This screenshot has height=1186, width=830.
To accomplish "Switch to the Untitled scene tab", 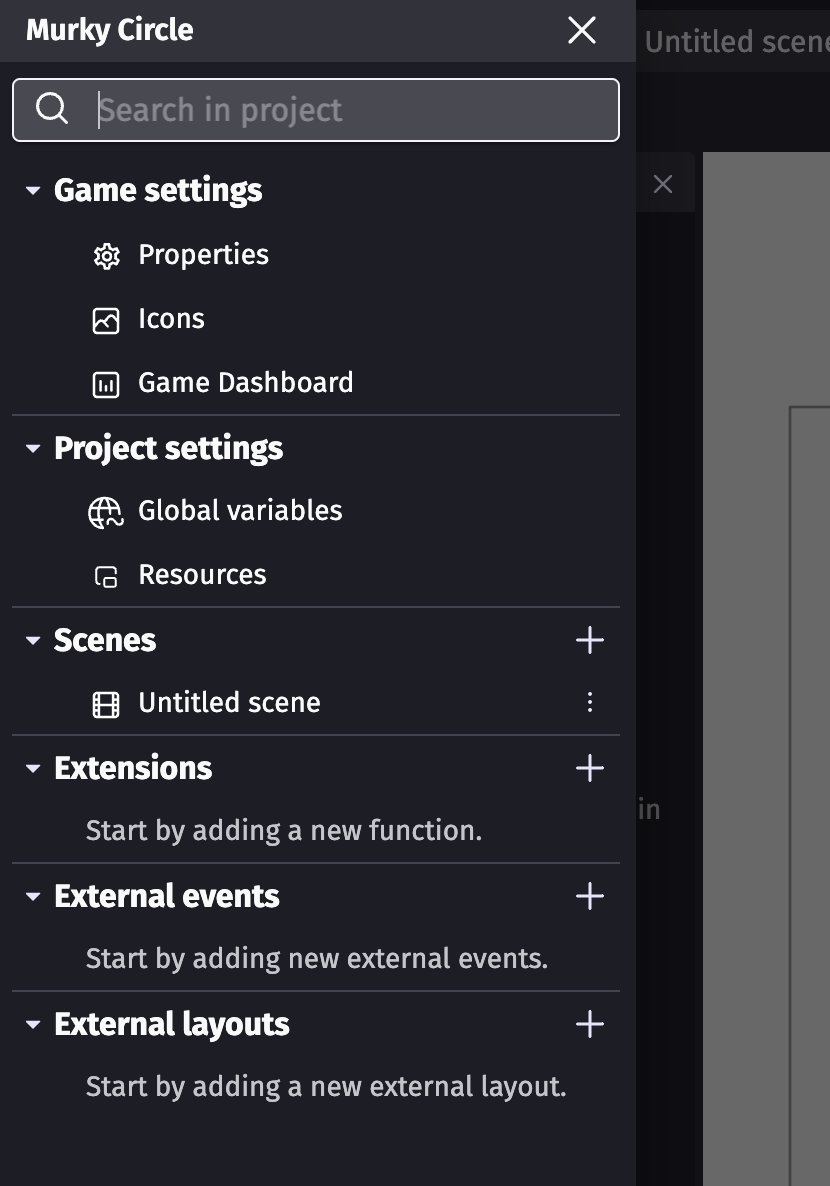I will coord(735,42).
